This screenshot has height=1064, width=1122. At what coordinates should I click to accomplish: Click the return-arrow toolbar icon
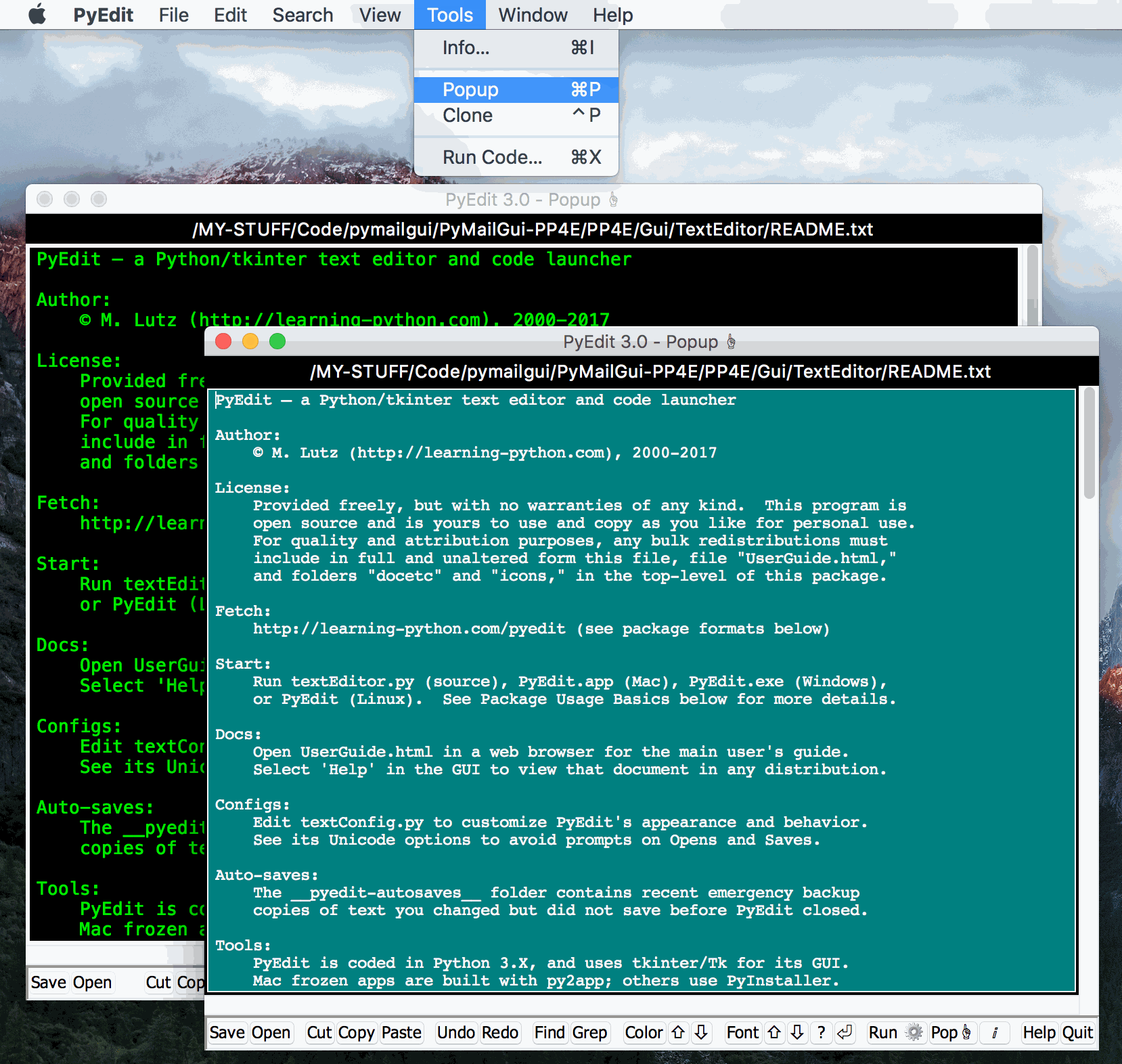[845, 1032]
